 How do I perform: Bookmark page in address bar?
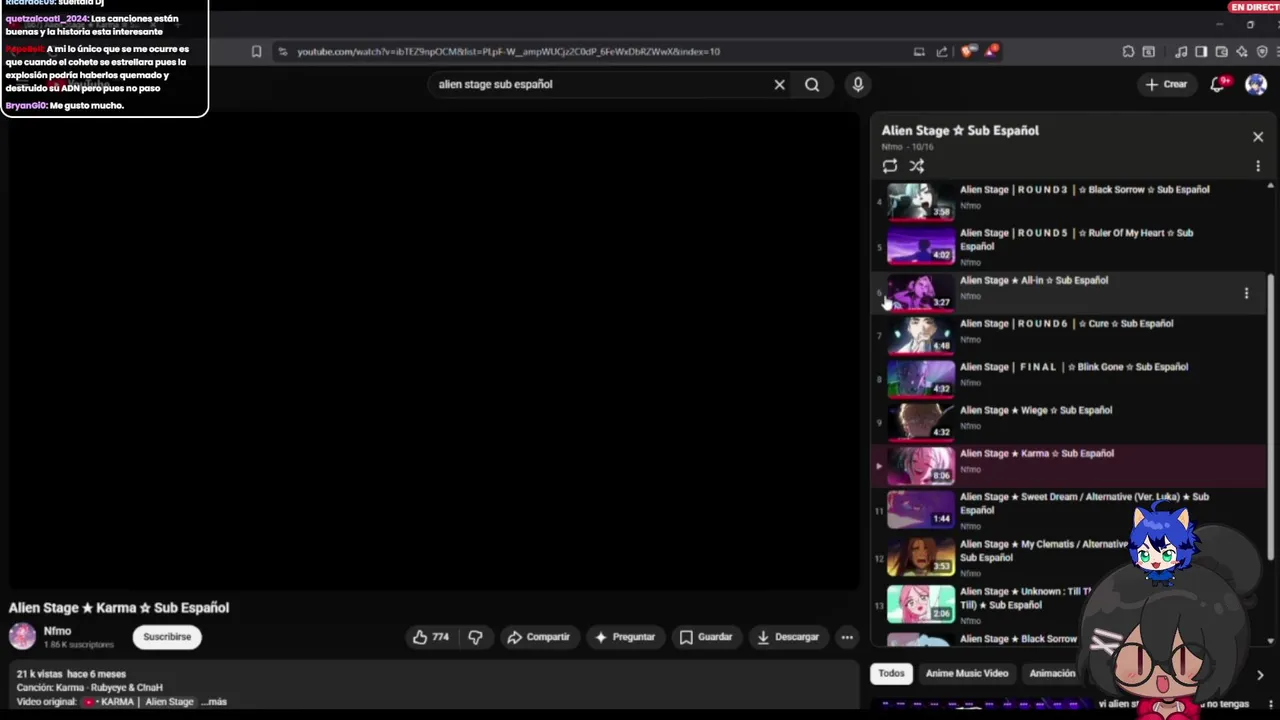pos(257,51)
